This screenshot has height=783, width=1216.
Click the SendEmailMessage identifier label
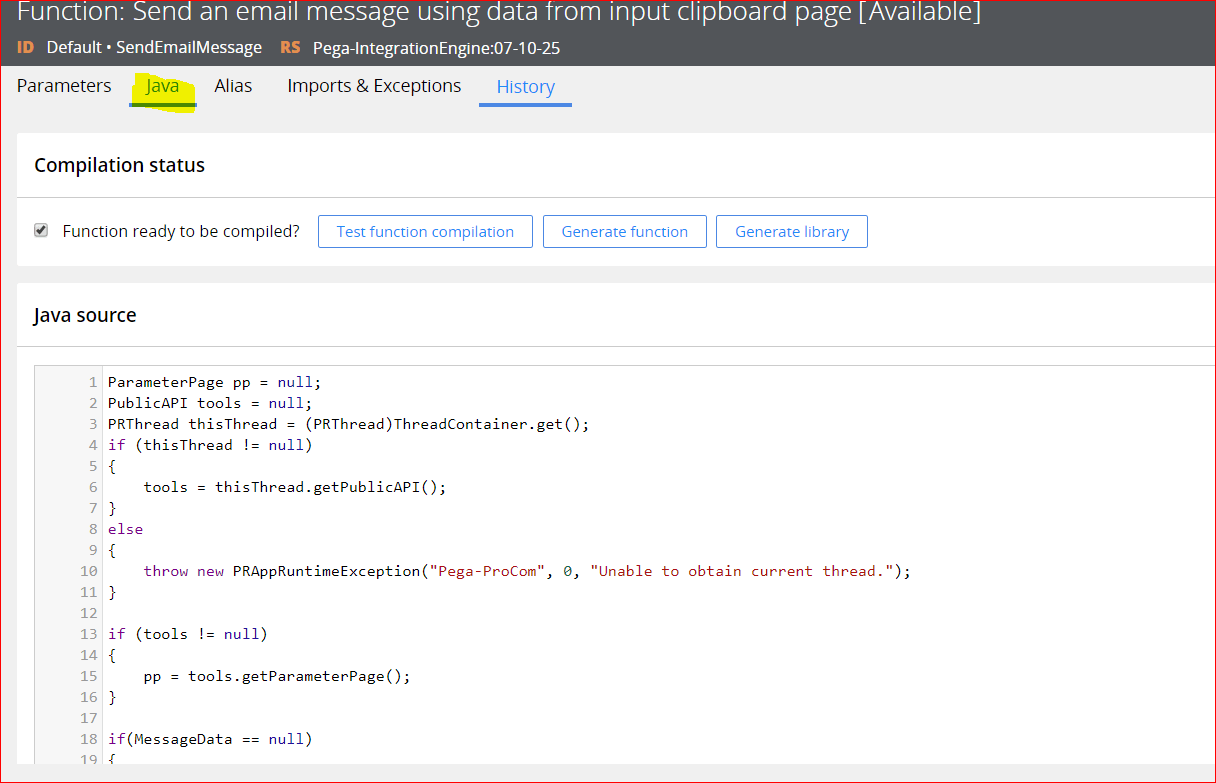(201, 47)
